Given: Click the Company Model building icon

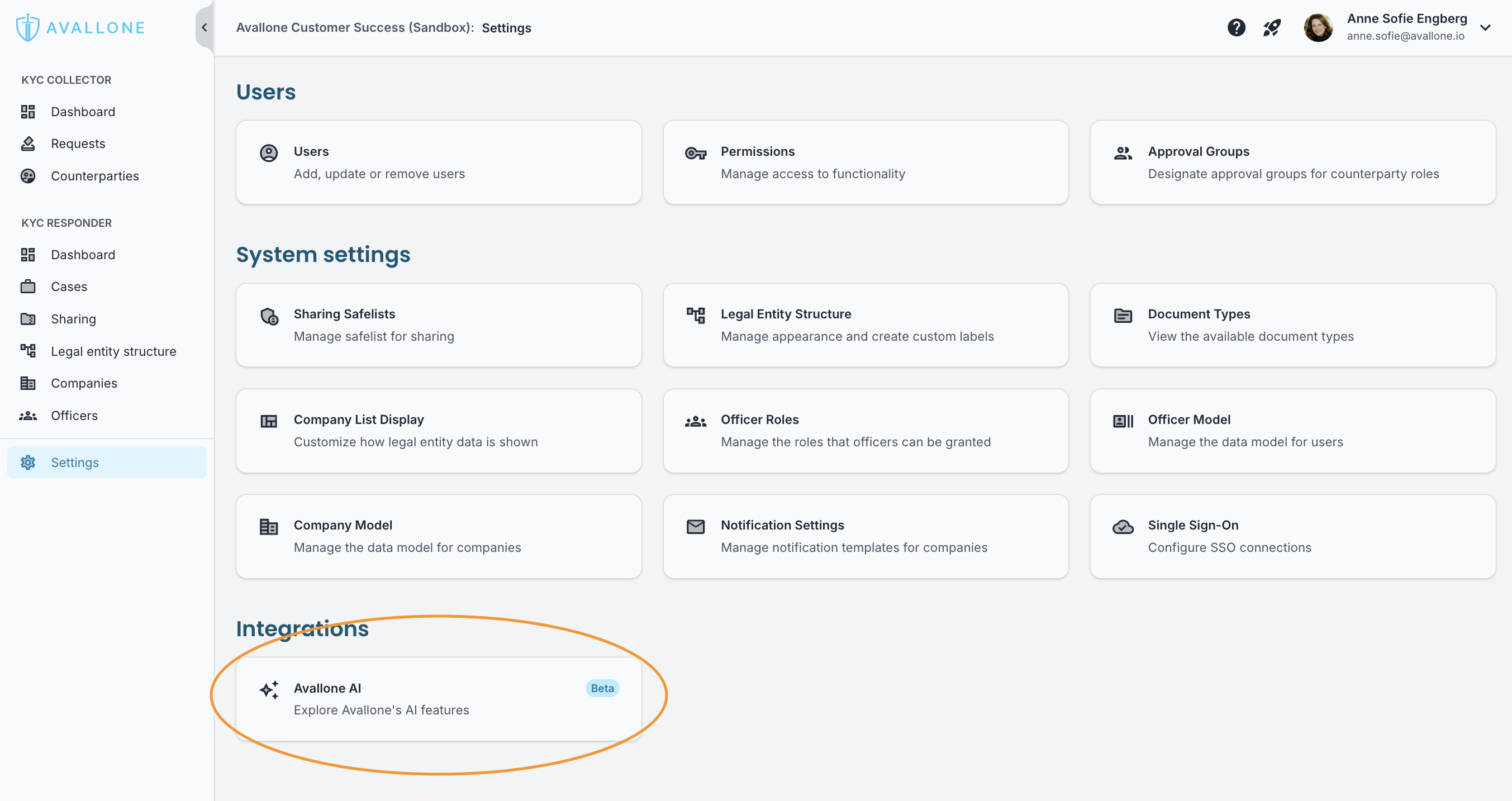Looking at the screenshot, I should 269,527.
